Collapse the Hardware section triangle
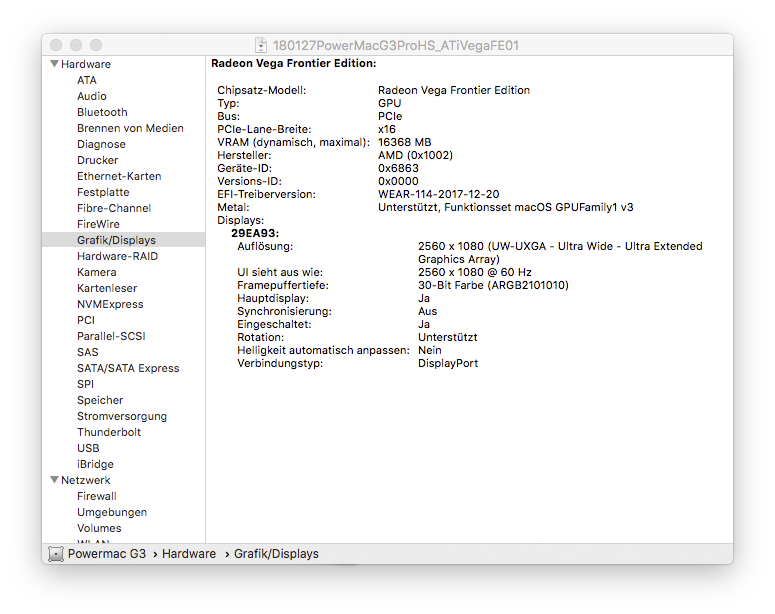Image resolution: width=775 pixels, height=614 pixels. (55, 64)
